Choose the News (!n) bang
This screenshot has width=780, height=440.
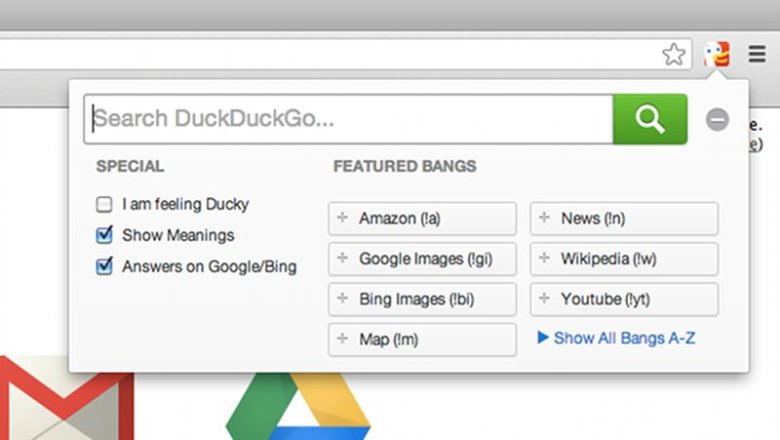(624, 218)
